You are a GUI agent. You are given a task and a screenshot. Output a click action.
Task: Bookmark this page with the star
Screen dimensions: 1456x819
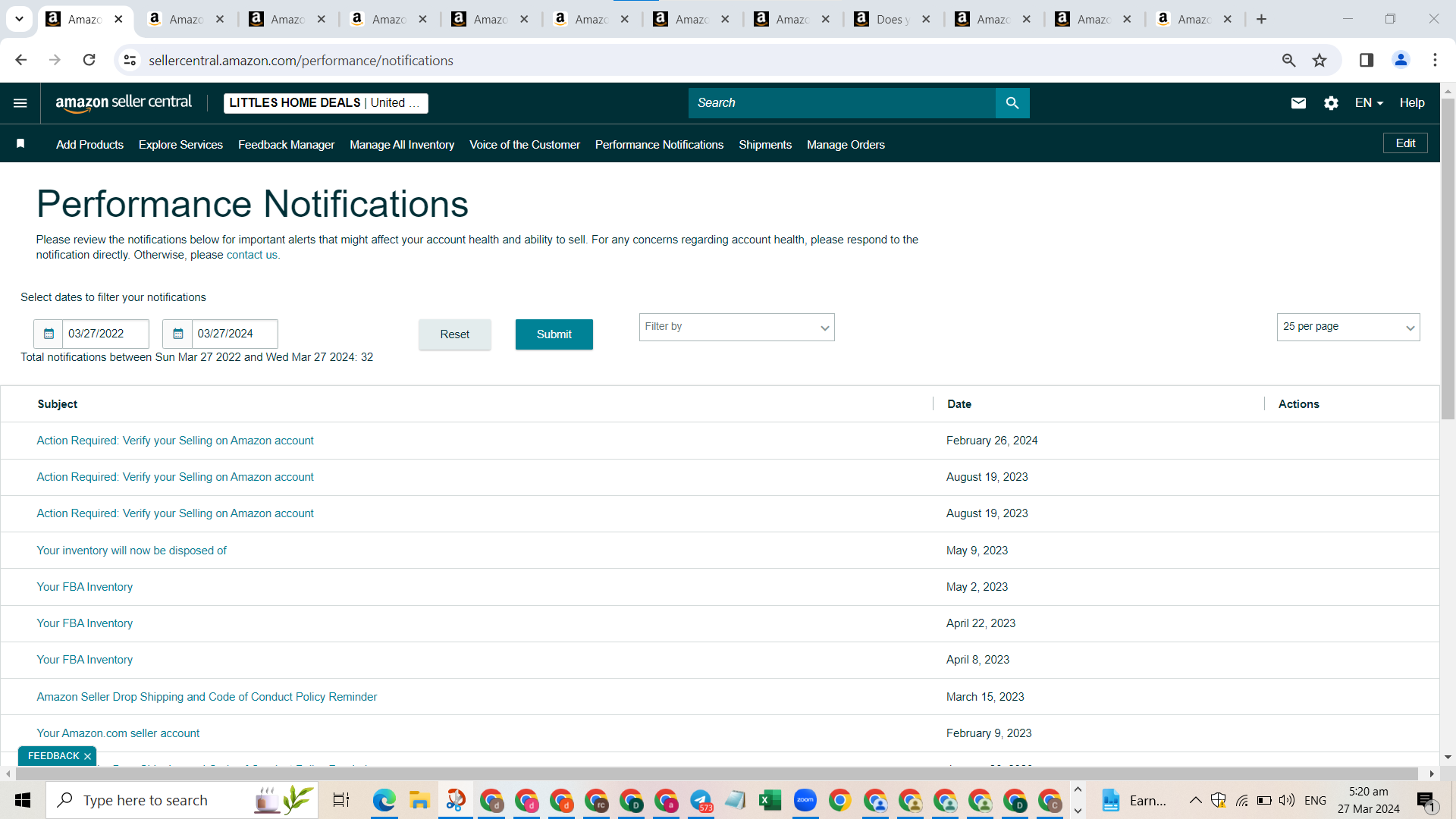[x=1319, y=61]
